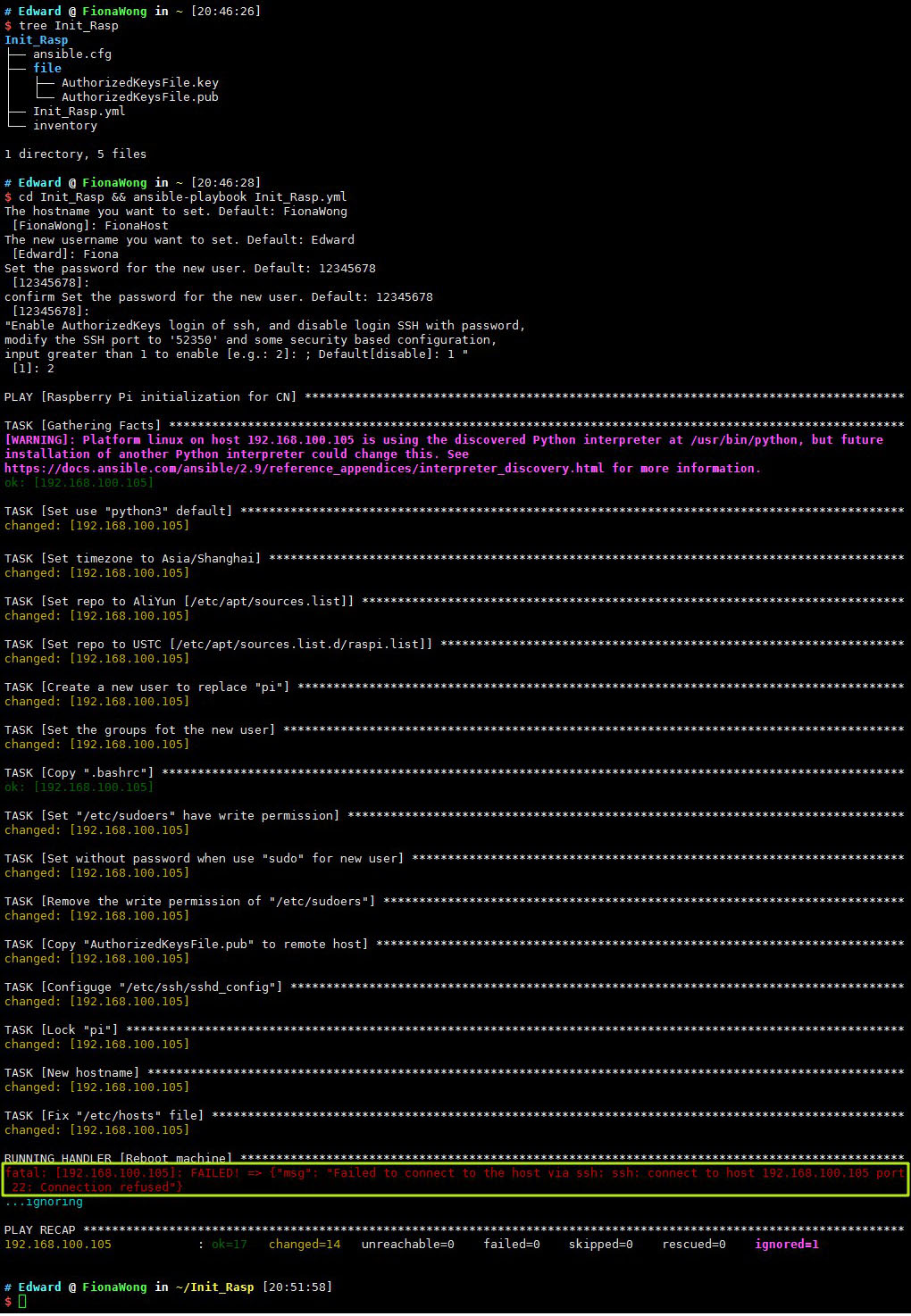Viewport: 911px width, 1316px height.
Task: Click 'inventory' in the tree listing
Action: tap(65, 126)
